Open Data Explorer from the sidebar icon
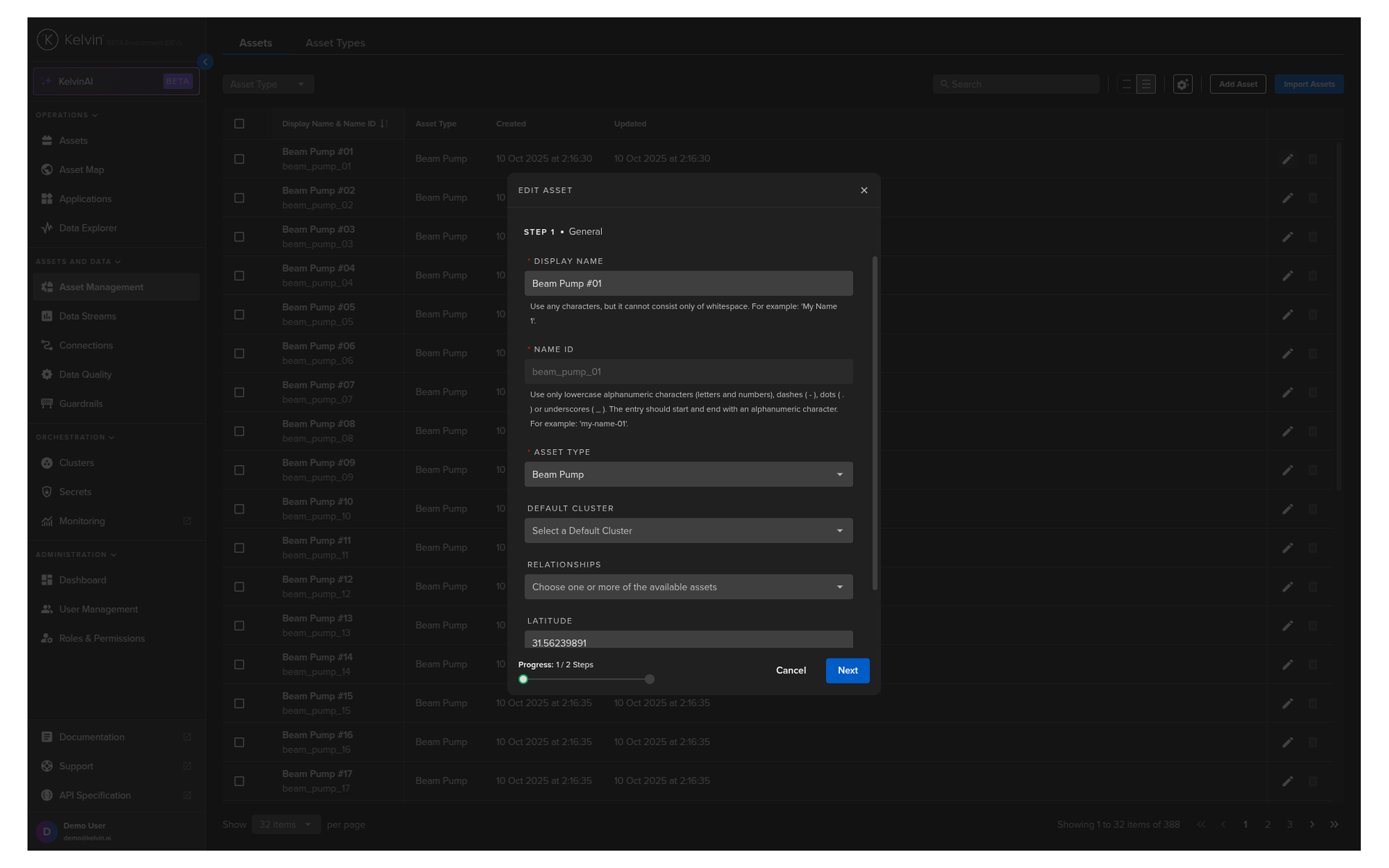Screen dimensions: 1389x868 point(47,228)
